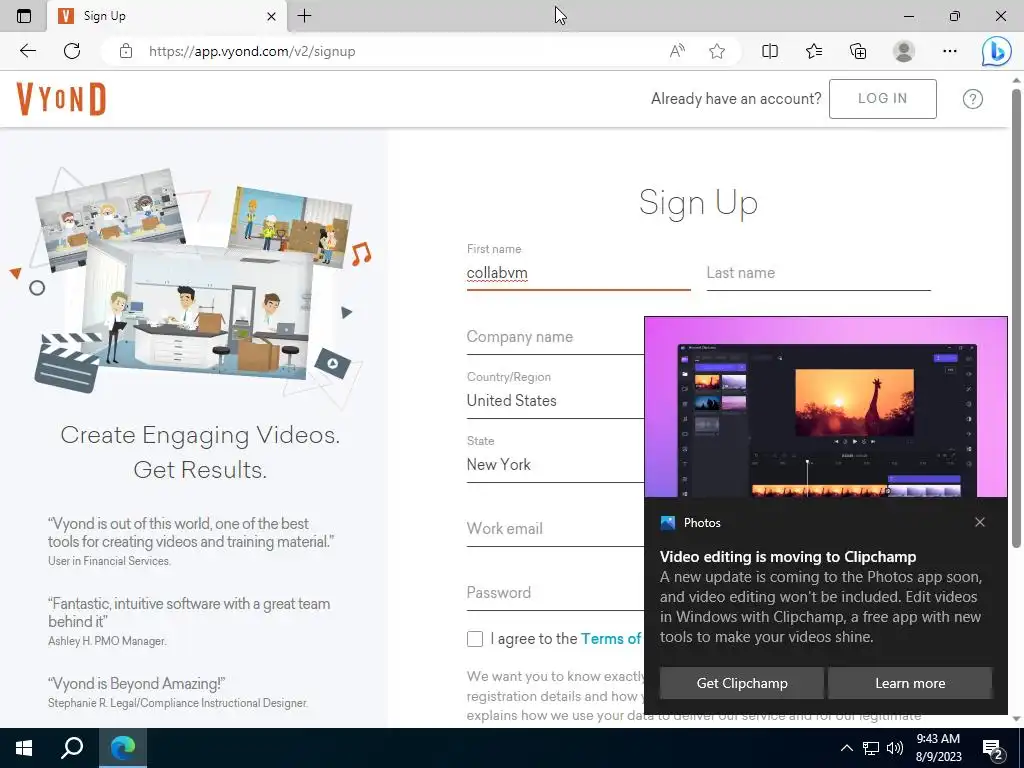1024x768 pixels.
Task: Open the browser profile avatar
Action: click(x=904, y=51)
